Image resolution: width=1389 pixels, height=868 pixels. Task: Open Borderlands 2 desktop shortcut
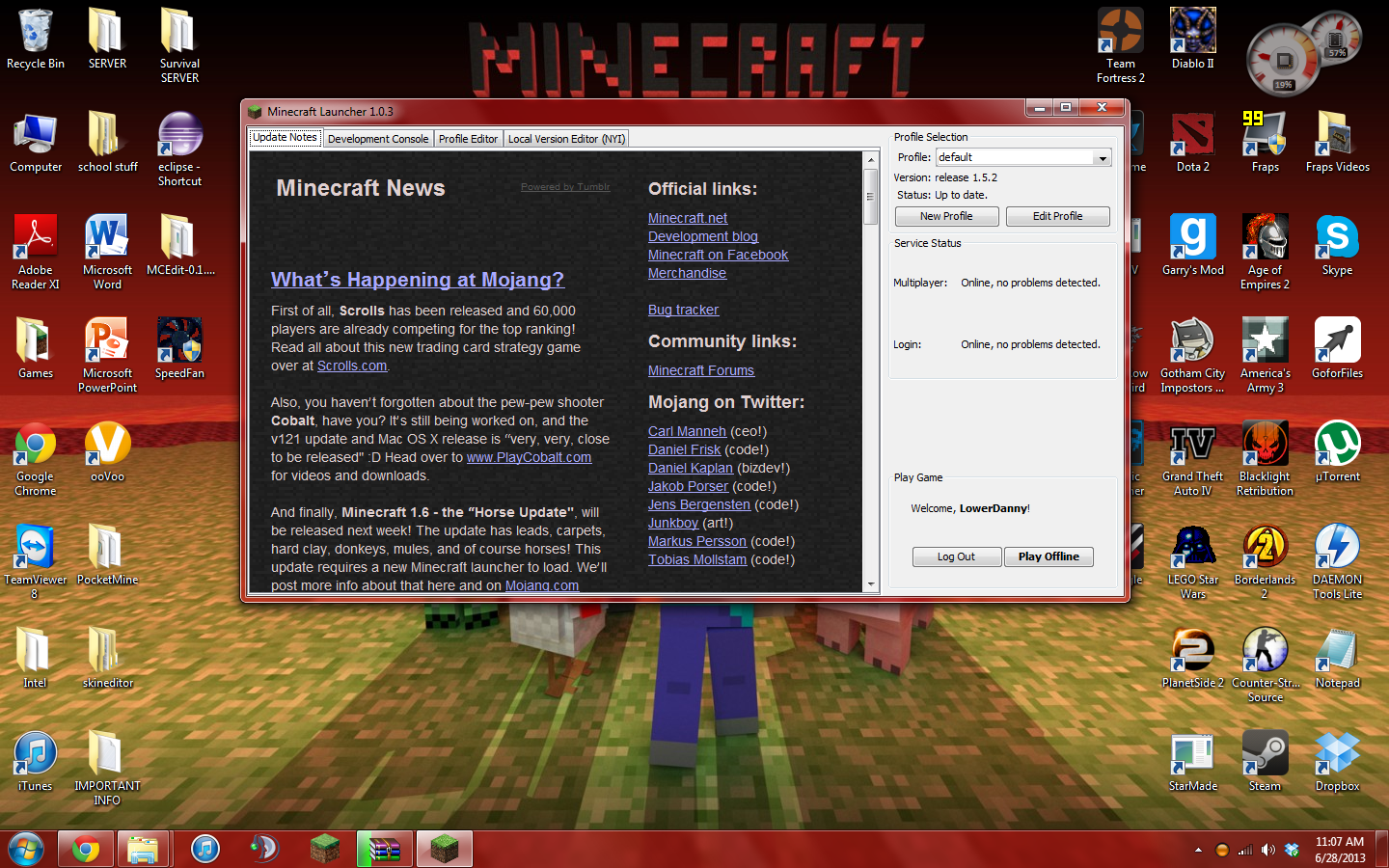(x=1266, y=561)
